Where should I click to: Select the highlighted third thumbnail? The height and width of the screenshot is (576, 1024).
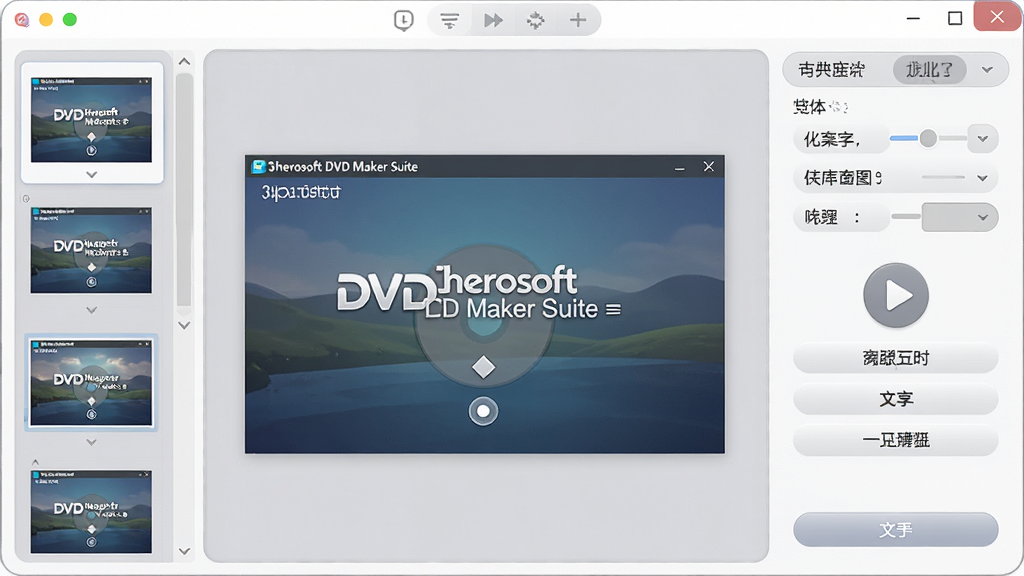(x=91, y=383)
